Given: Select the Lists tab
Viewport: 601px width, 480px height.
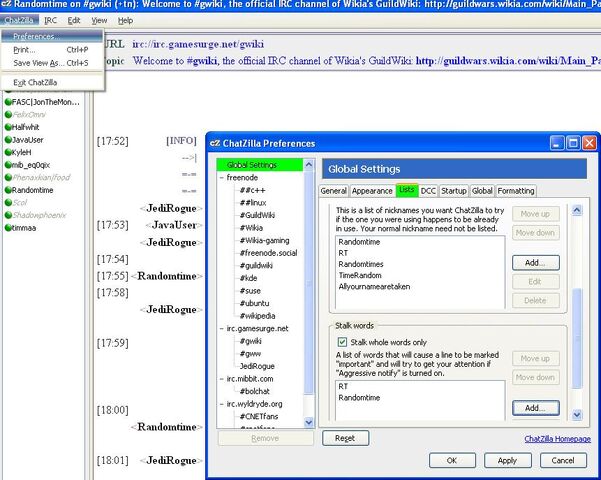Looking at the screenshot, I should [x=407, y=190].
